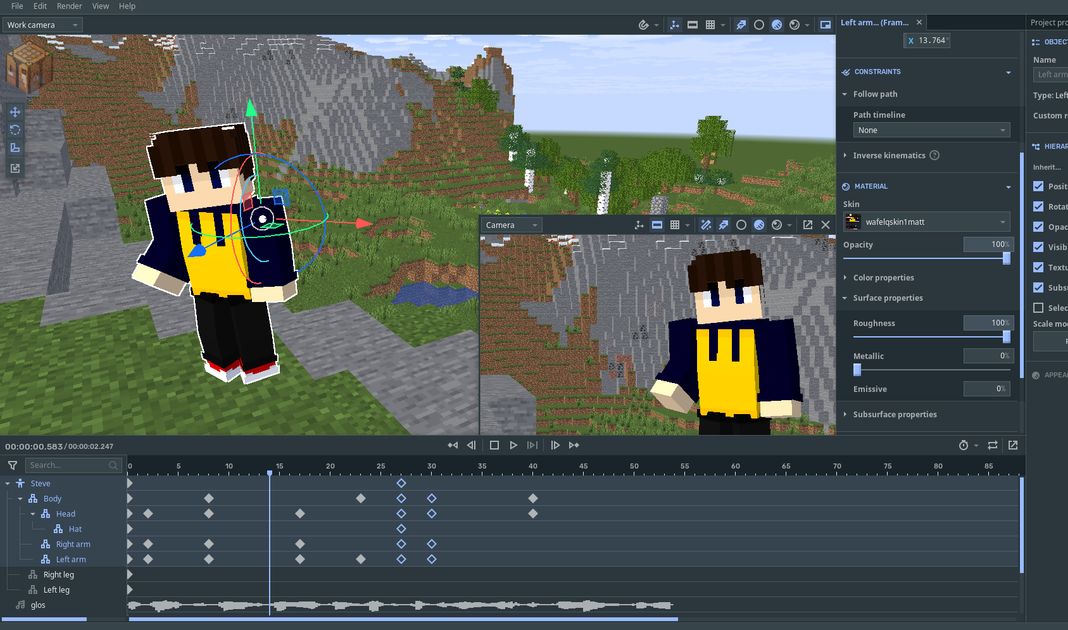Toggle the Opacity inherit checkbox
The width and height of the screenshot is (1068, 630).
click(1038, 227)
